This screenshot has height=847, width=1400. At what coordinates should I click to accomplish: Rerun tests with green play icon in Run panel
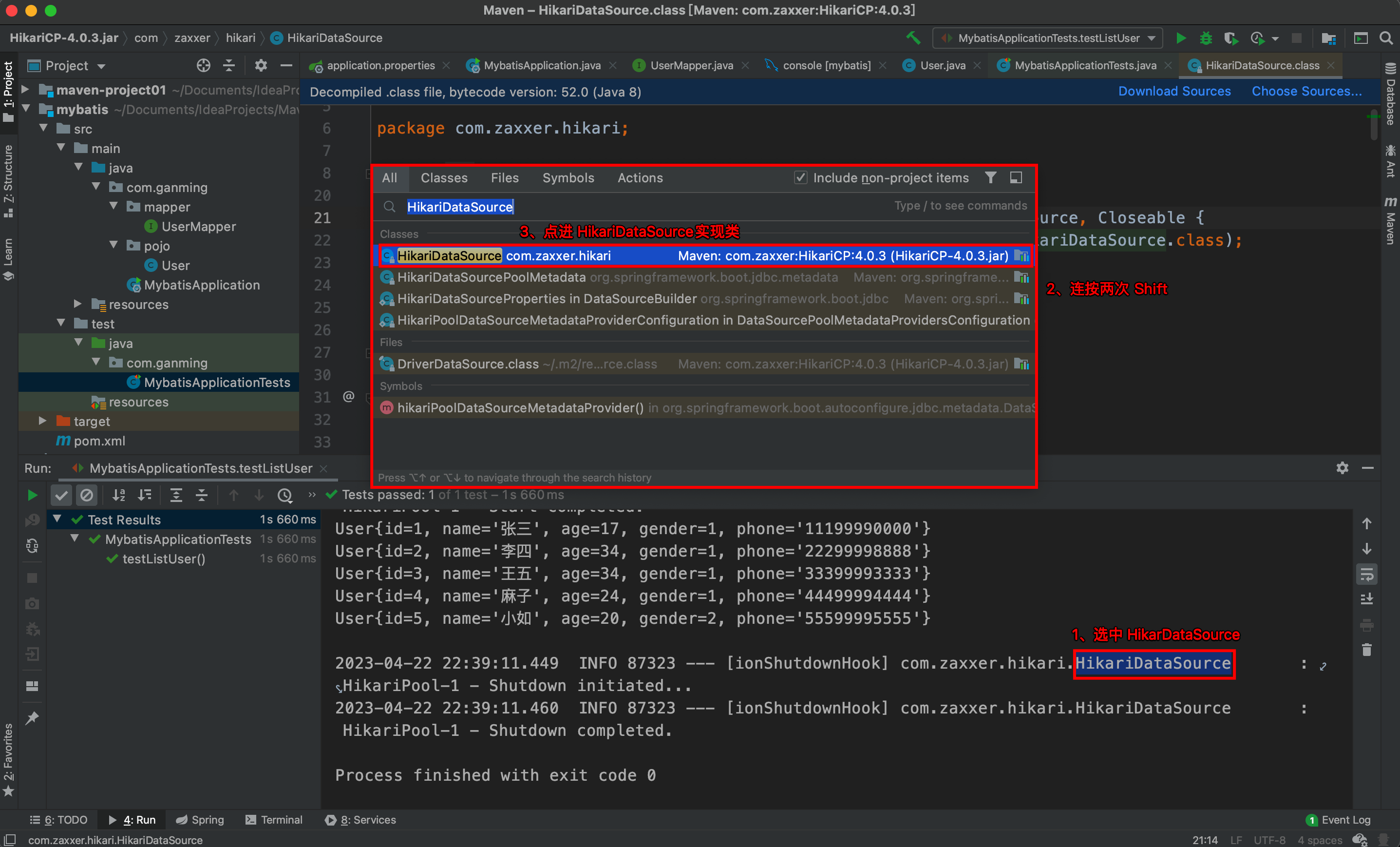pos(32,495)
